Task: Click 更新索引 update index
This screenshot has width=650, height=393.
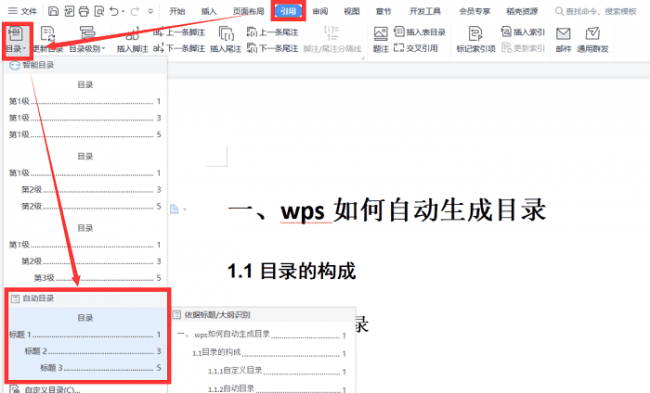Action: [x=523, y=48]
